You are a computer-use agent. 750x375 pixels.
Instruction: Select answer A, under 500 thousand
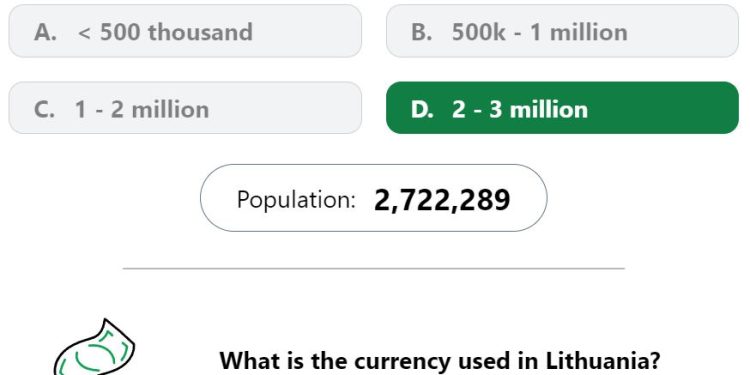coord(185,31)
